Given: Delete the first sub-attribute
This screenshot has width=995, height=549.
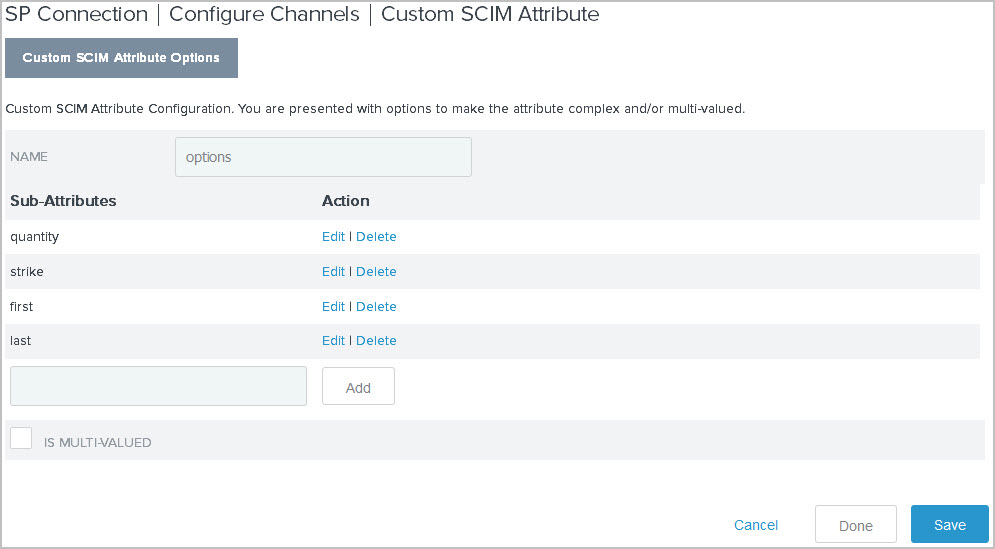Looking at the screenshot, I should pos(376,307).
